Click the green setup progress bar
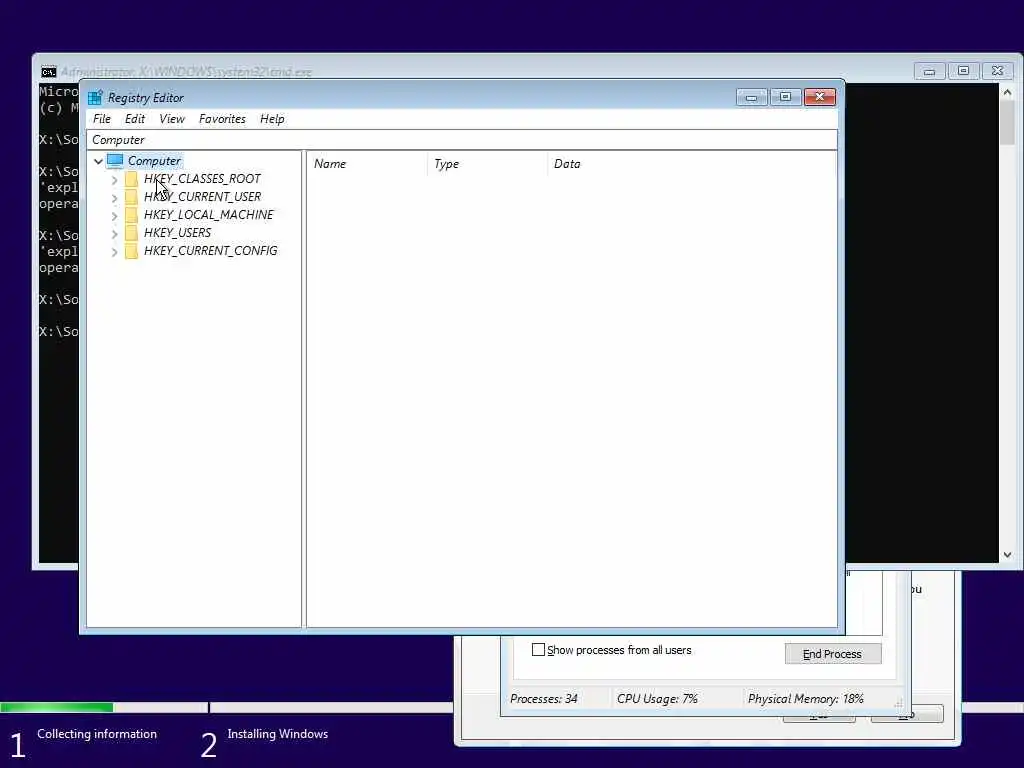 [57, 707]
